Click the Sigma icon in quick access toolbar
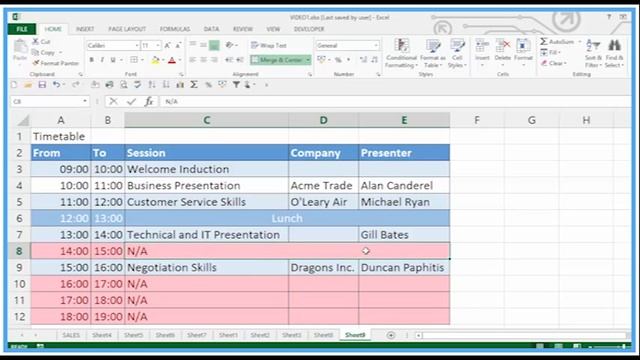 coord(194,85)
